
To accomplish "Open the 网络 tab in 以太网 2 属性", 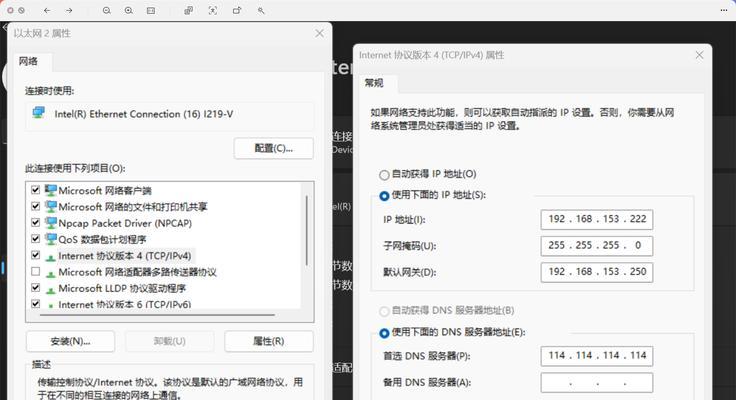I will coord(28,61).
